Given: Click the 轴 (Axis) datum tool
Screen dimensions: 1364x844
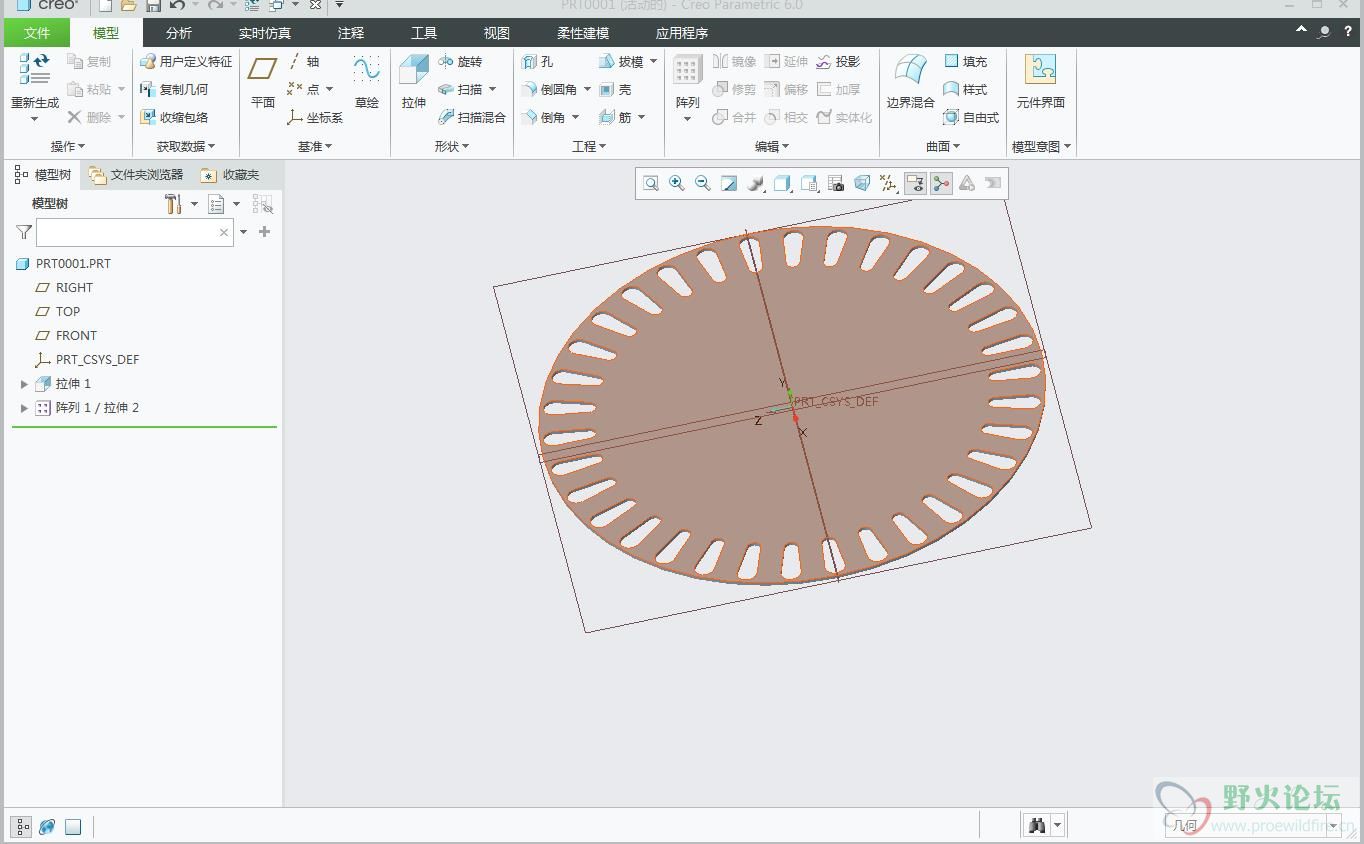Looking at the screenshot, I should point(304,61).
